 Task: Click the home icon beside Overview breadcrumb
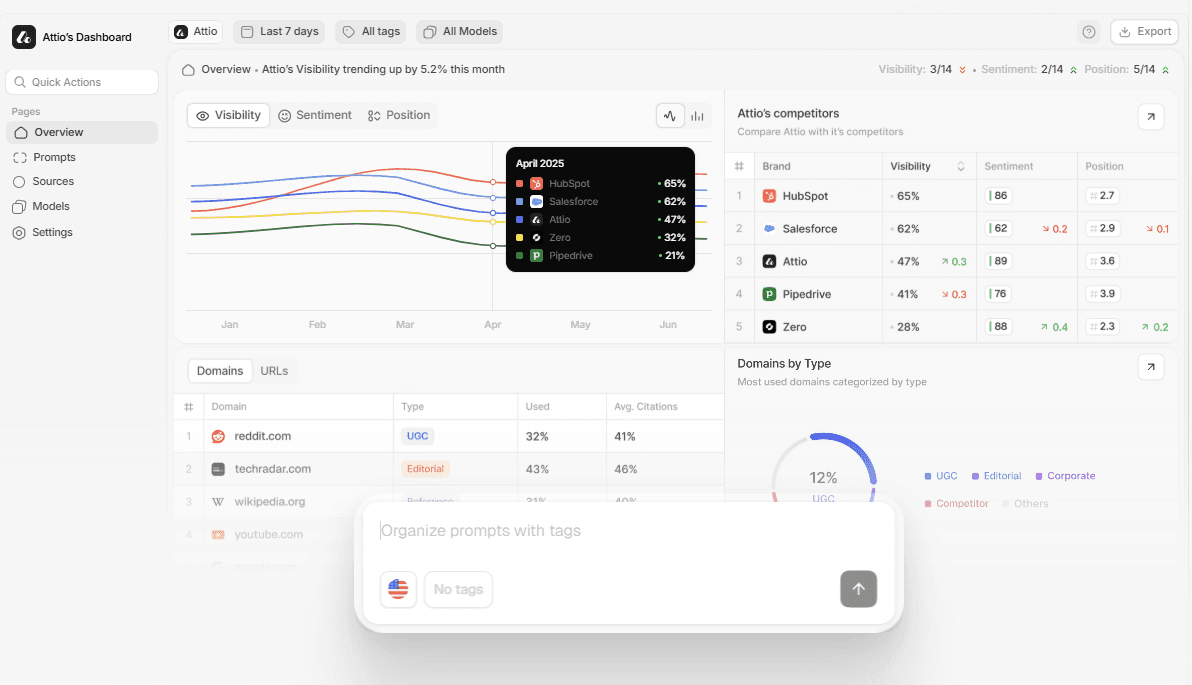[188, 70]
